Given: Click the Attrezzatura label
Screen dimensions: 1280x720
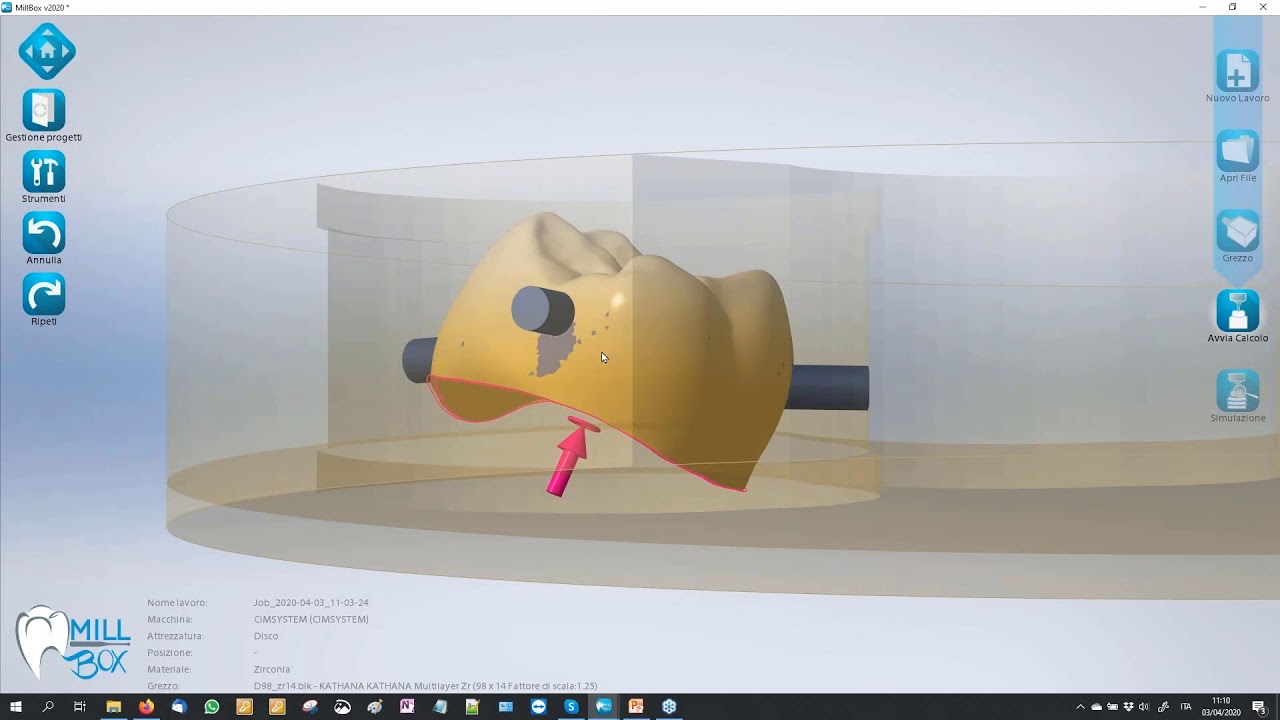Looking at the screenshot, I should (175, 636).
